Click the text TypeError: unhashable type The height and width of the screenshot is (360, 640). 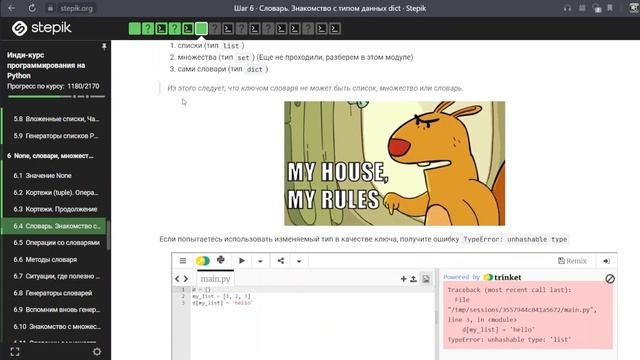coord(516,240)
